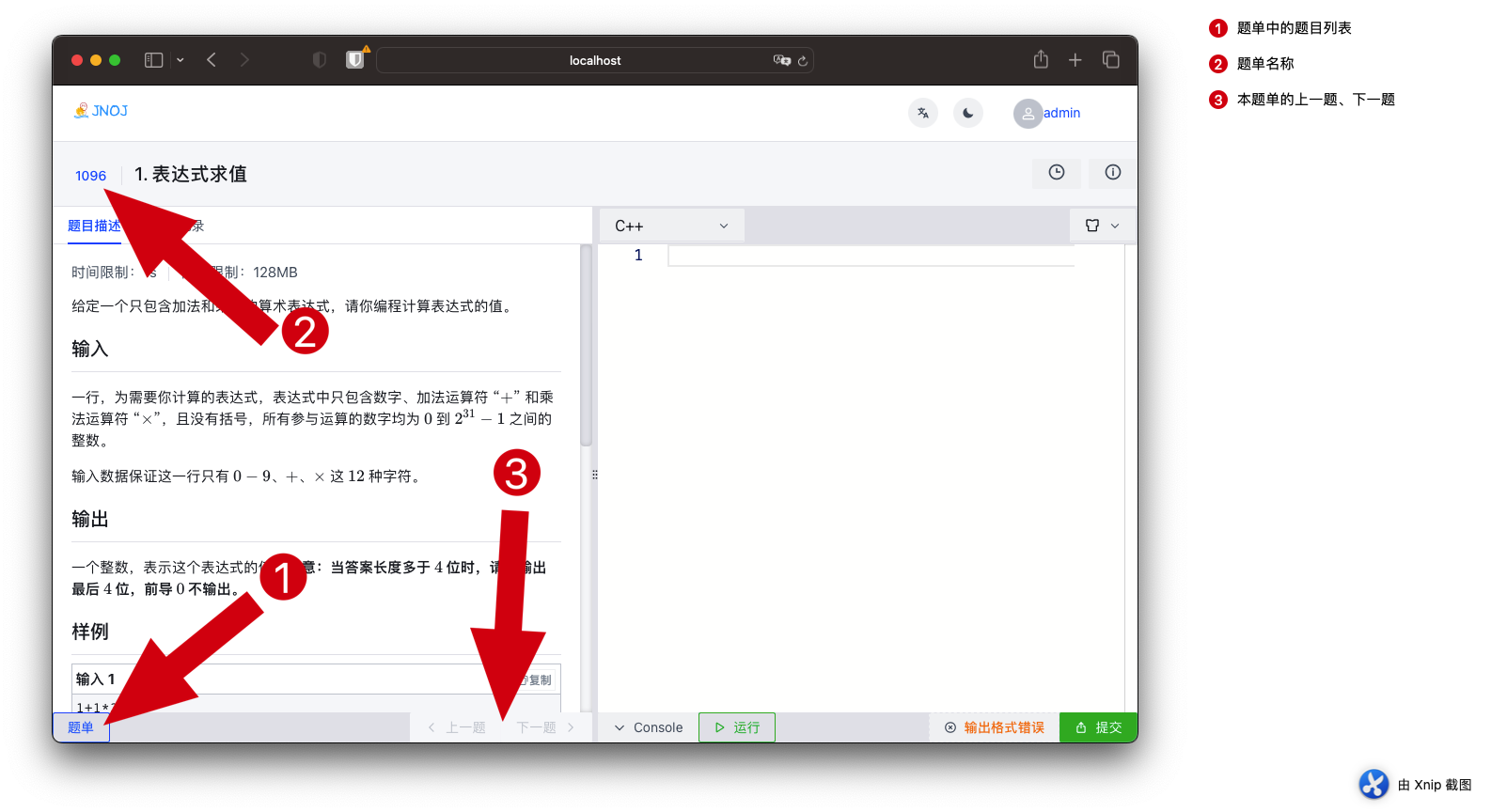This screenshot has height=812, width=1491.
Task: Go to previous problem 上一题
Action: (x=457, y=727)
